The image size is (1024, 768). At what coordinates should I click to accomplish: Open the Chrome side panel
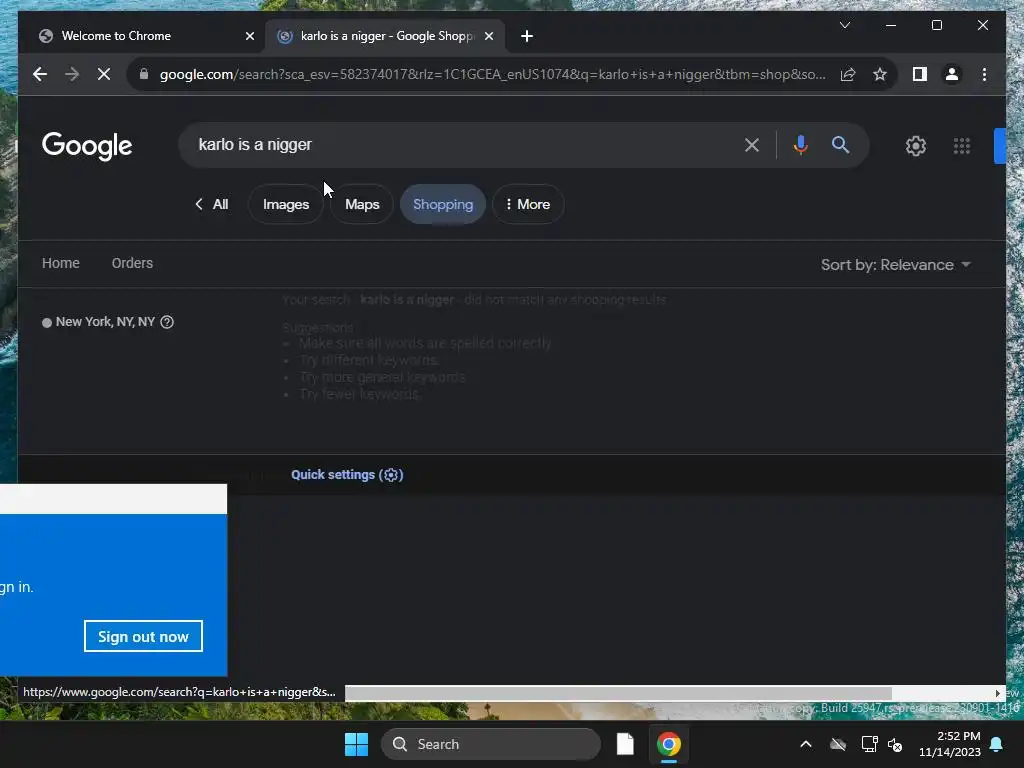[x=920, y=74]
